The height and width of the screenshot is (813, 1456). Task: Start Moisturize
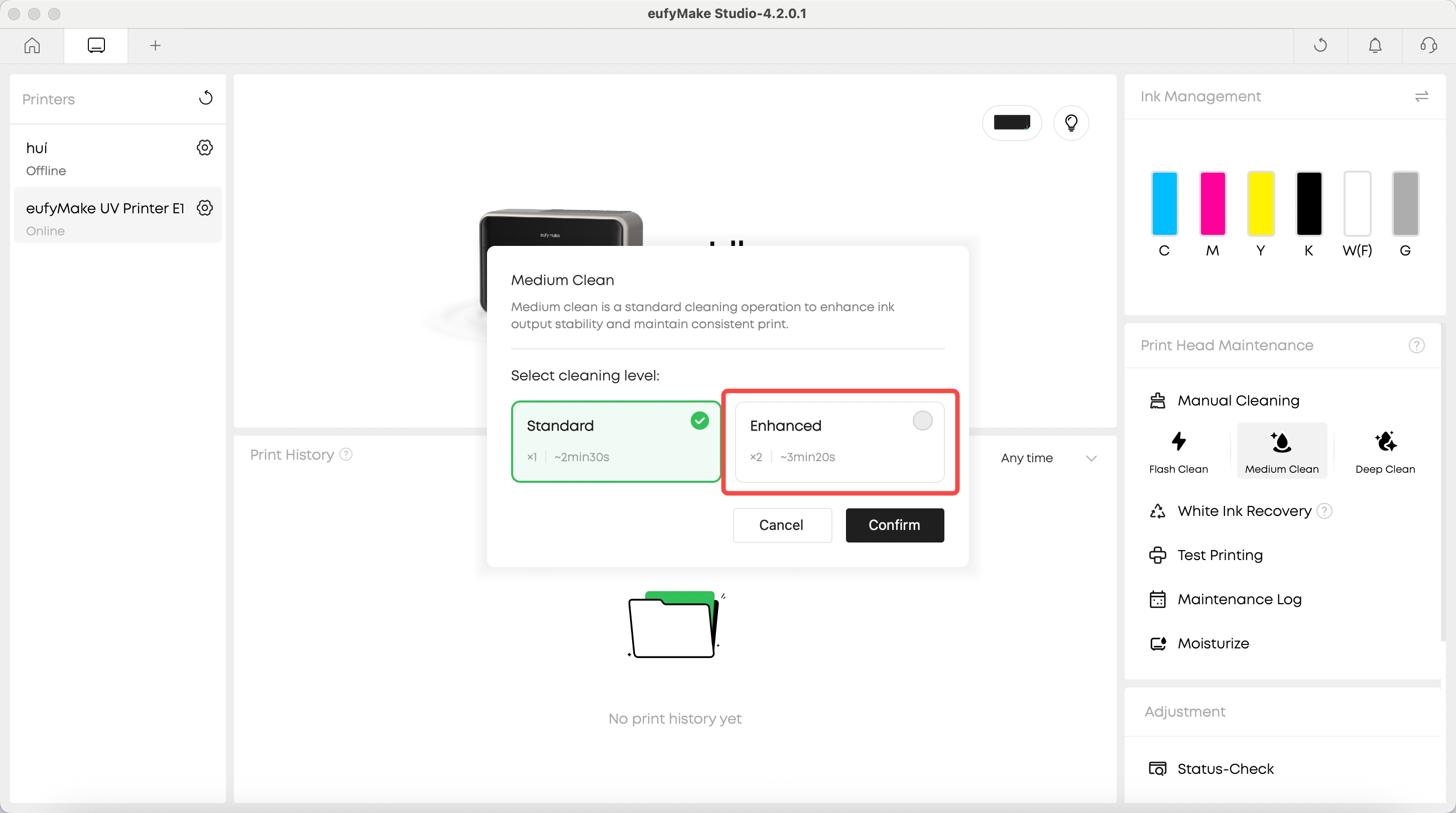pyautogui.click(x=1199, y=643)
